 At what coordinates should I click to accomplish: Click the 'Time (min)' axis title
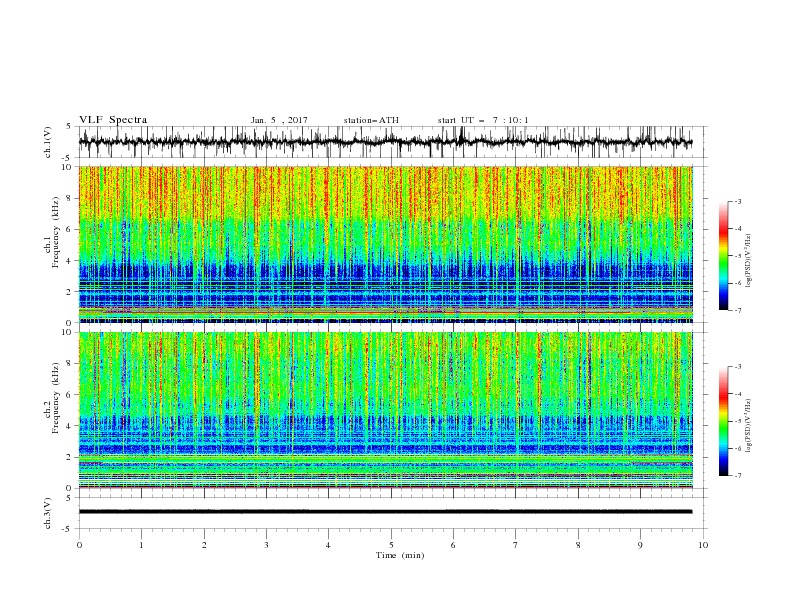[x=400, y=555]
